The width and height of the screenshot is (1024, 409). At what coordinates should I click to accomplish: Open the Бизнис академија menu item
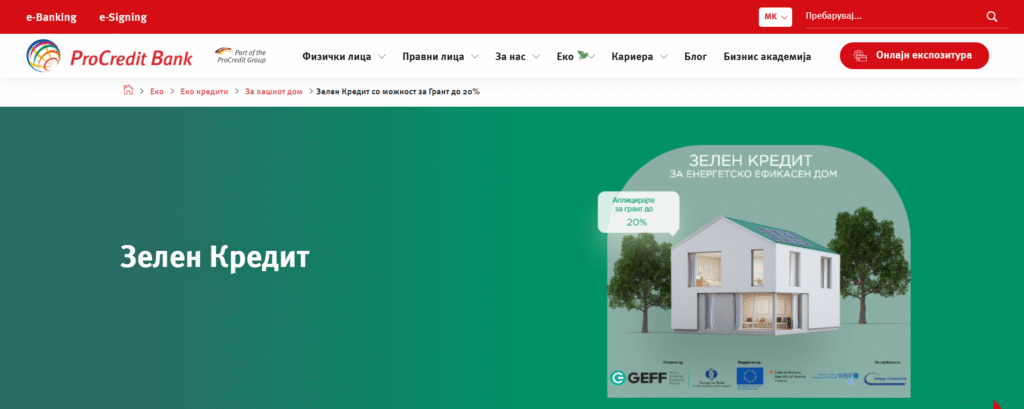(767, 57)
